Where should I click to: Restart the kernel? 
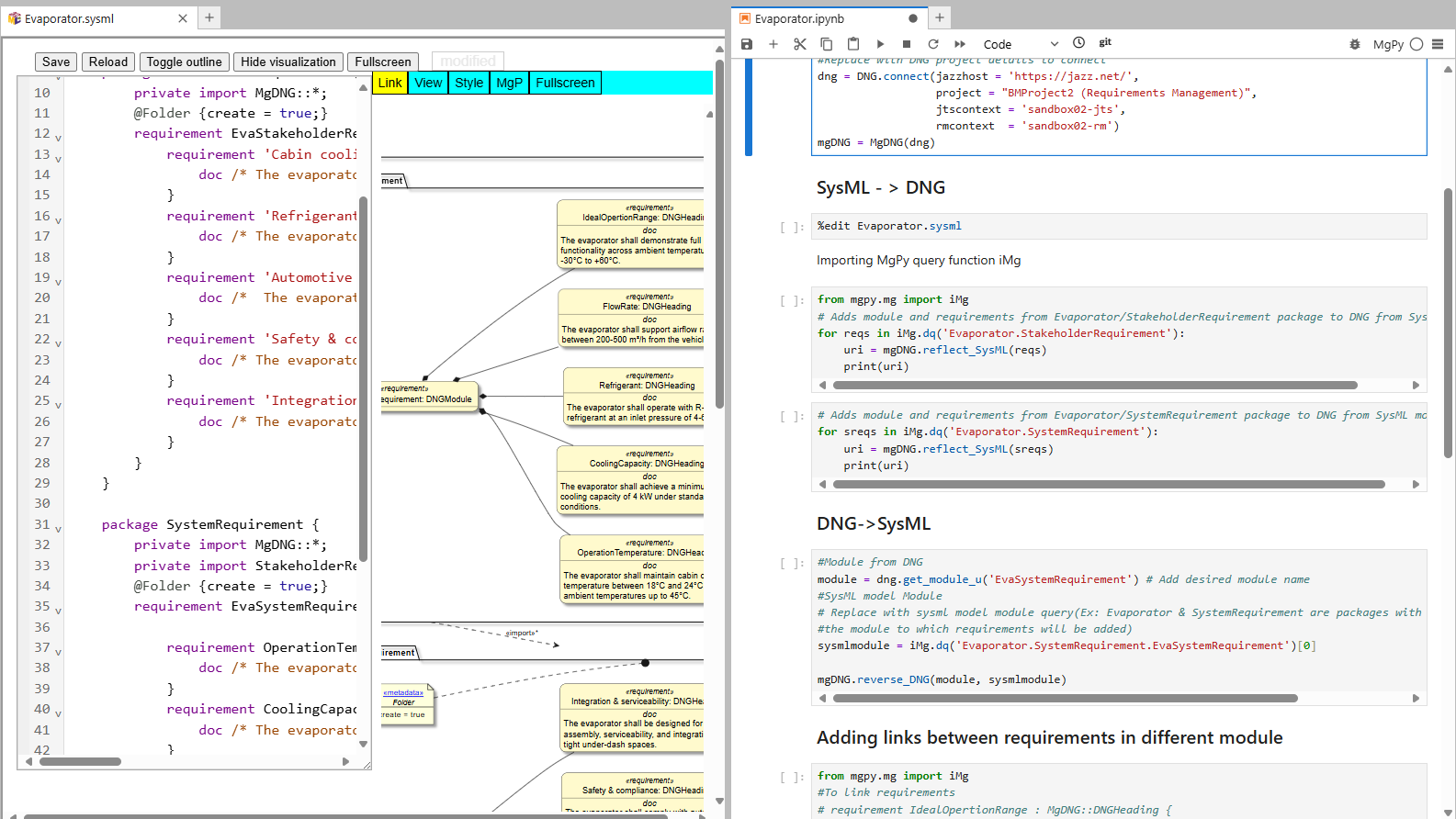click(x=933, y=44)
